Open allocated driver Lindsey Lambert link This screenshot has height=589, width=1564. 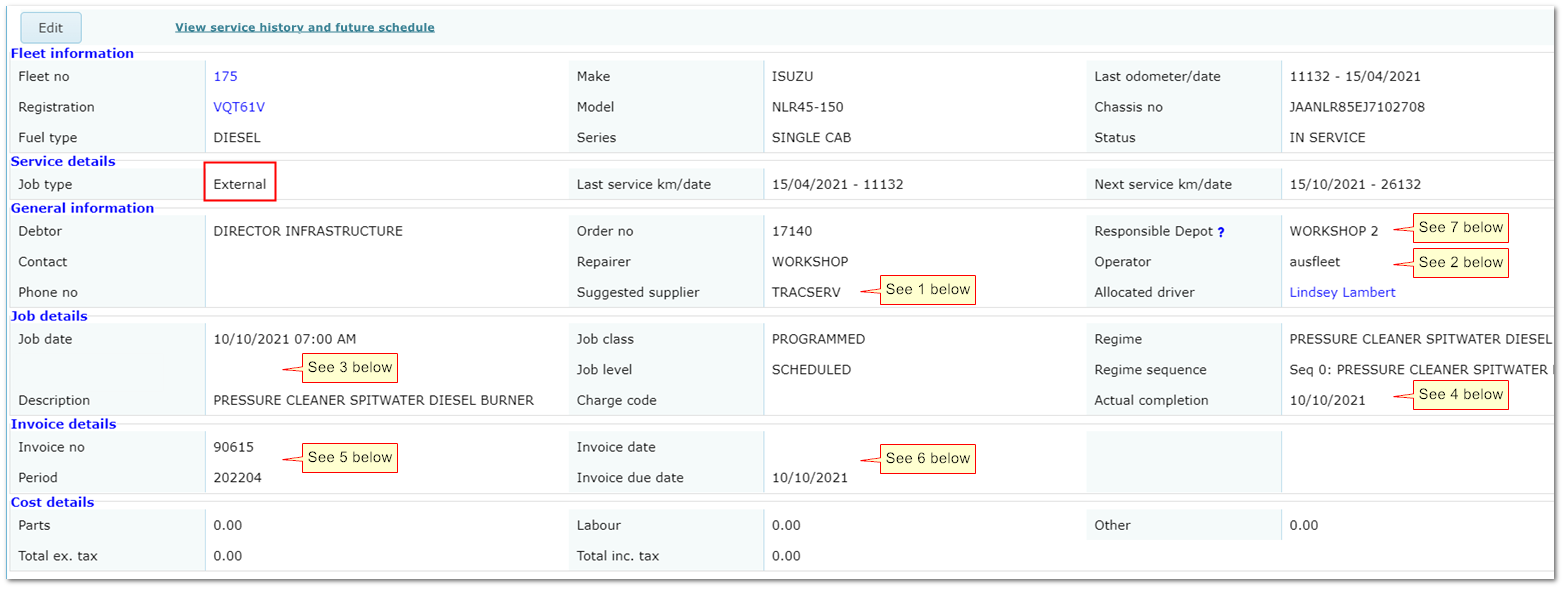click(1342, 293)
